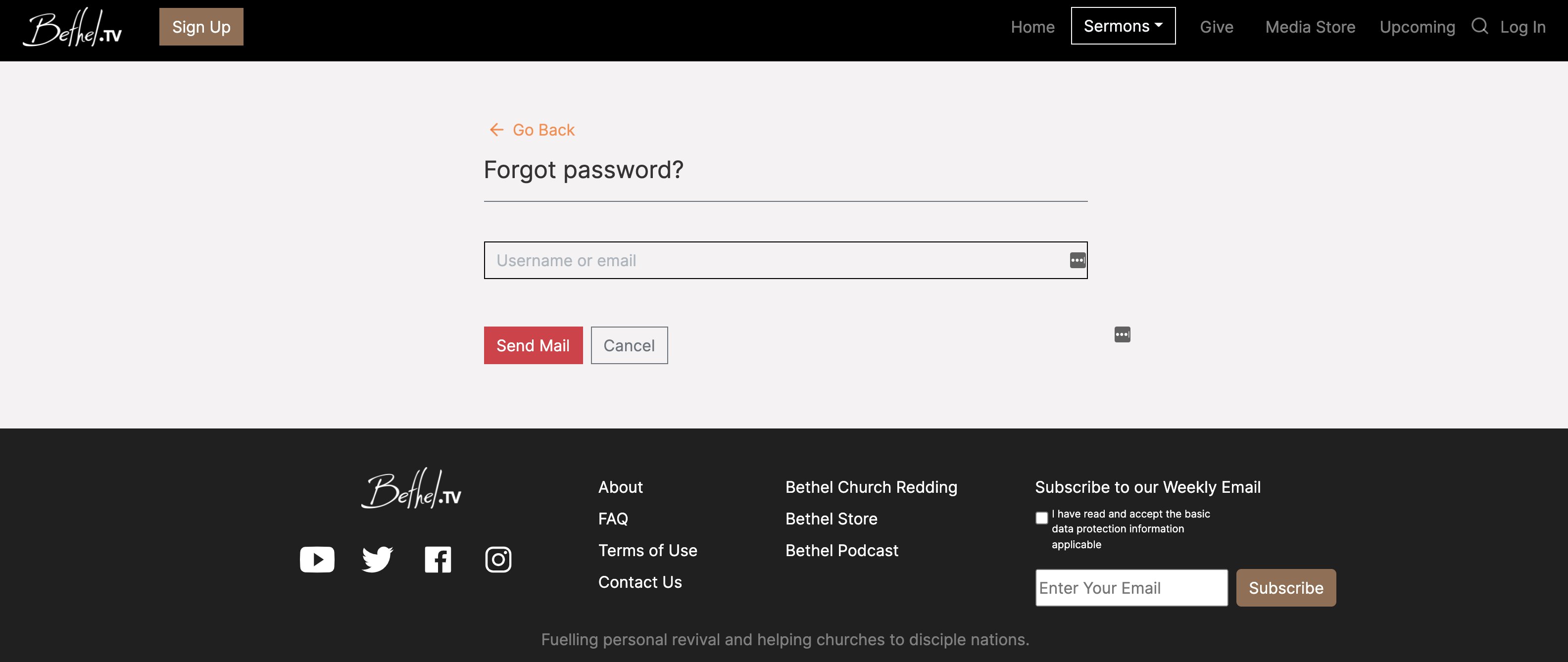Open the Twitter social icon

(377, 560)
